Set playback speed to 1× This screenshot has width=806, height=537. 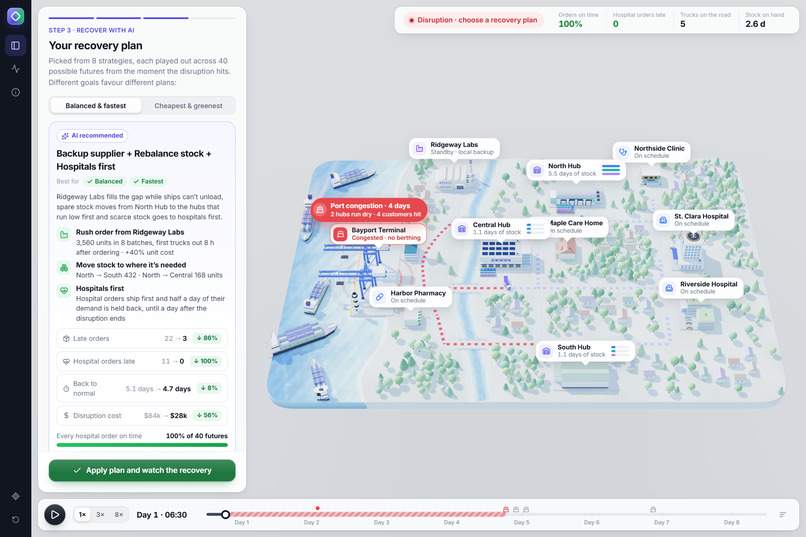[82, 514]
